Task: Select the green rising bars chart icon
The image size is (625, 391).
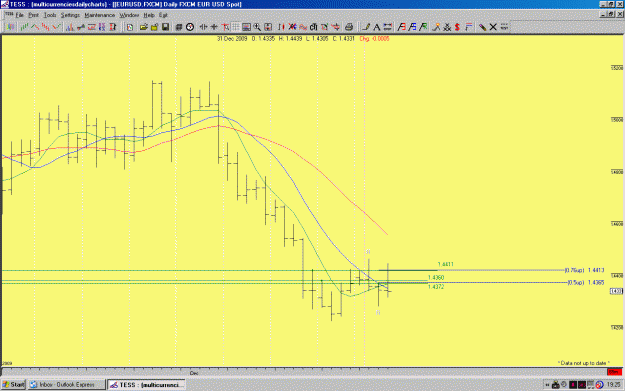Action: [24, 27]
